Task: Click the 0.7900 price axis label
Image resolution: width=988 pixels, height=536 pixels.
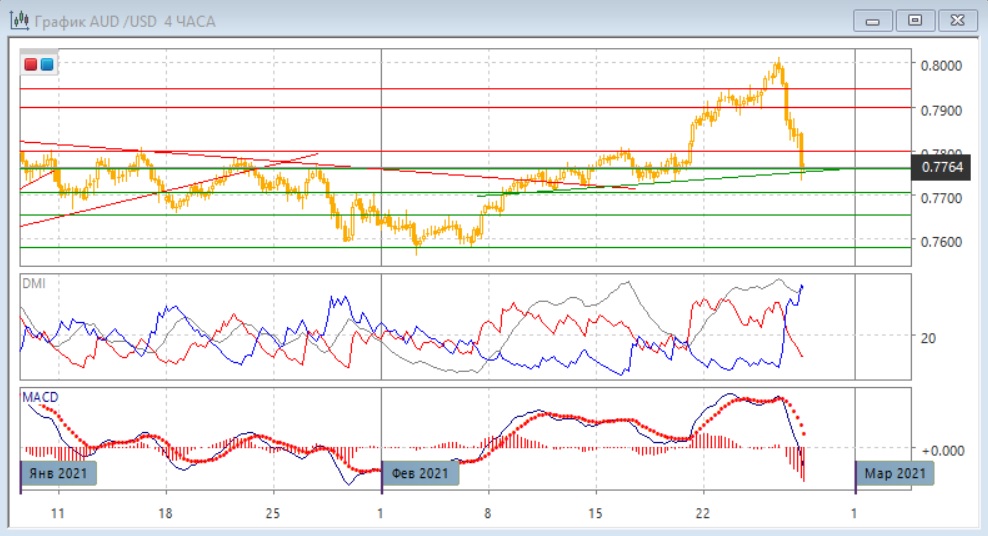Action: pos(940,110)
